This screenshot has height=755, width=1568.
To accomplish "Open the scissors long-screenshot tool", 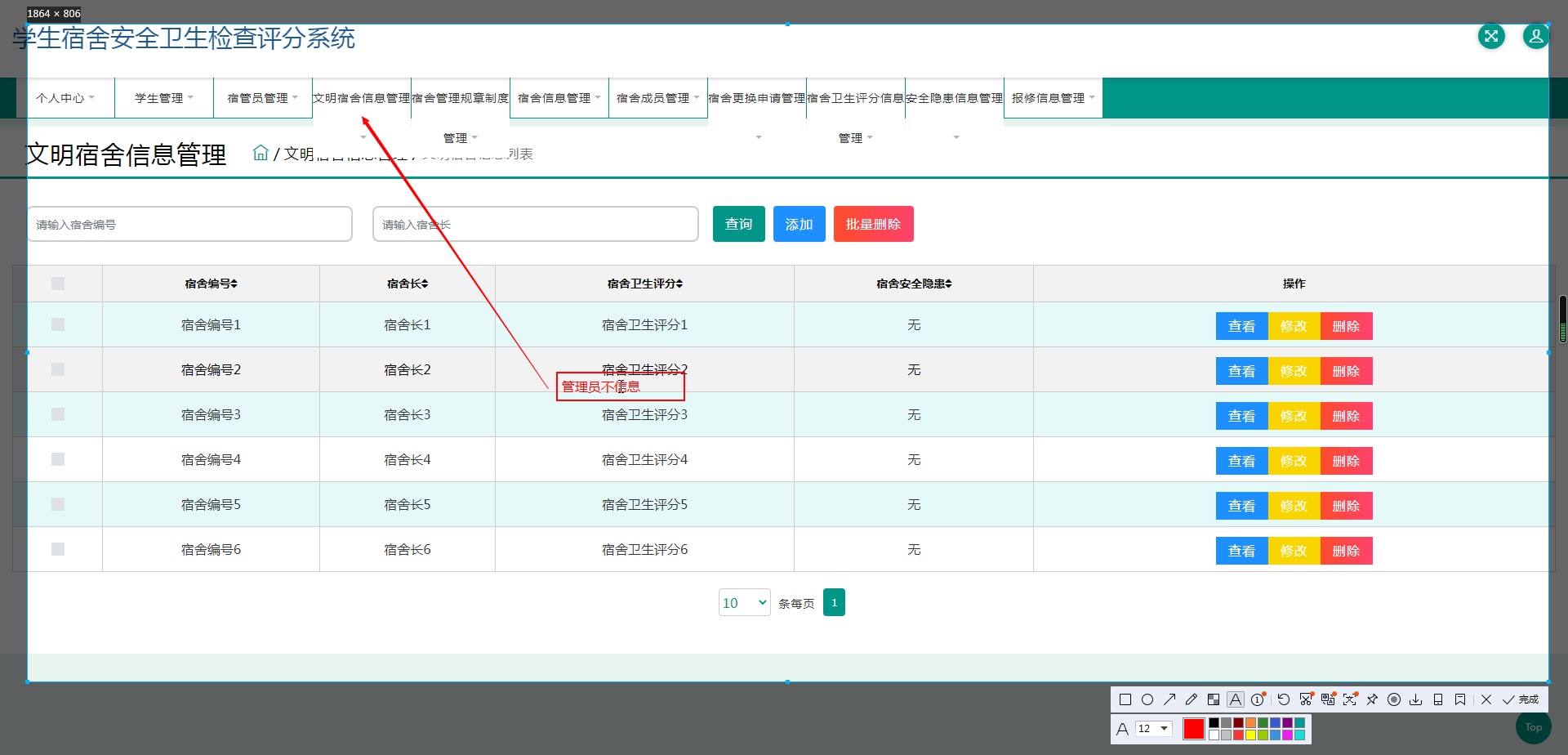I will [1306, 699].
